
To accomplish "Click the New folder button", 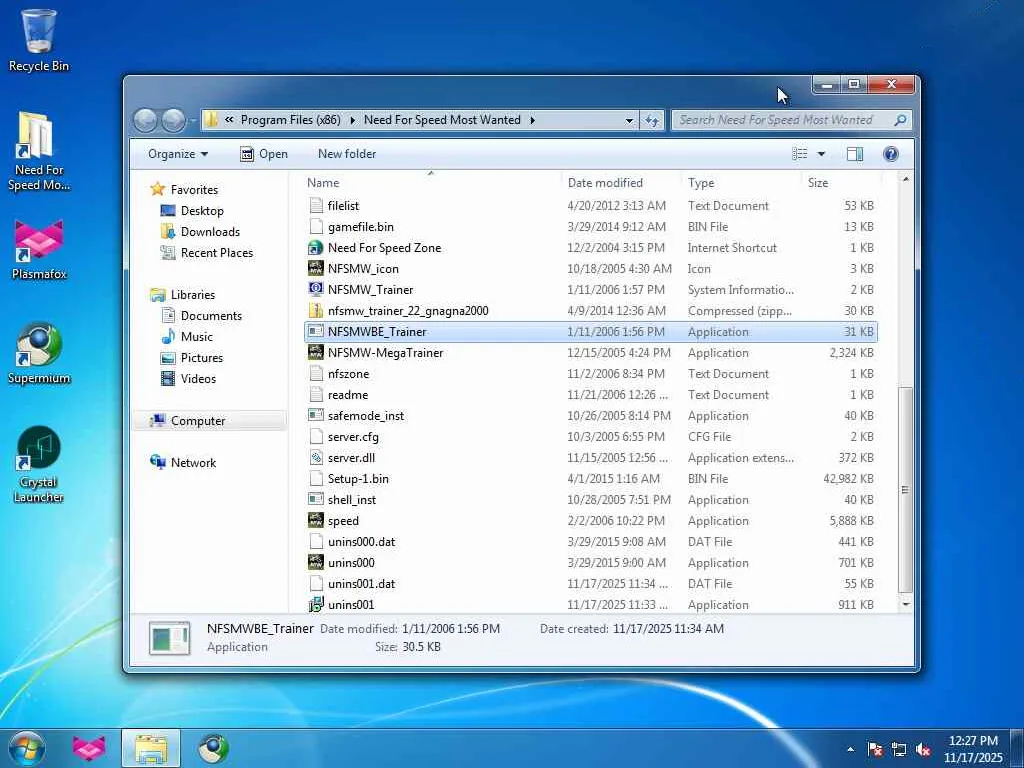I will (347, 154).
